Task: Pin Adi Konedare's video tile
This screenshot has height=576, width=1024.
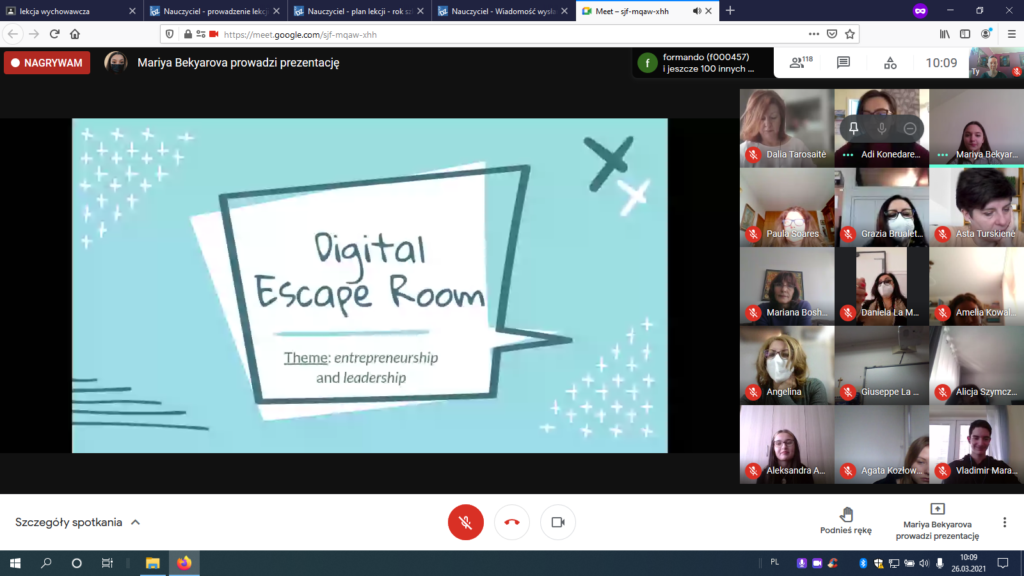Action: tap(854, 128)
